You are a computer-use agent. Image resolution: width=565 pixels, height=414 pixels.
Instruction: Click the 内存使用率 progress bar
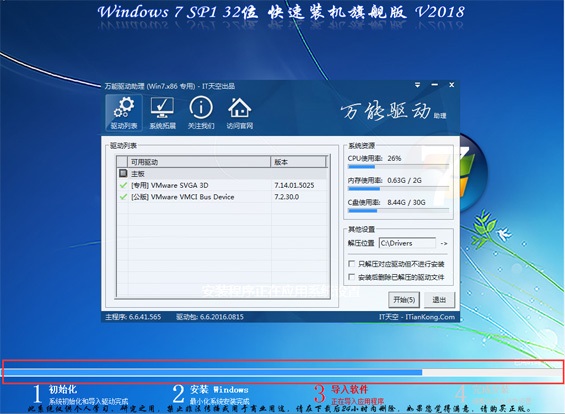(x=399, y=188)
